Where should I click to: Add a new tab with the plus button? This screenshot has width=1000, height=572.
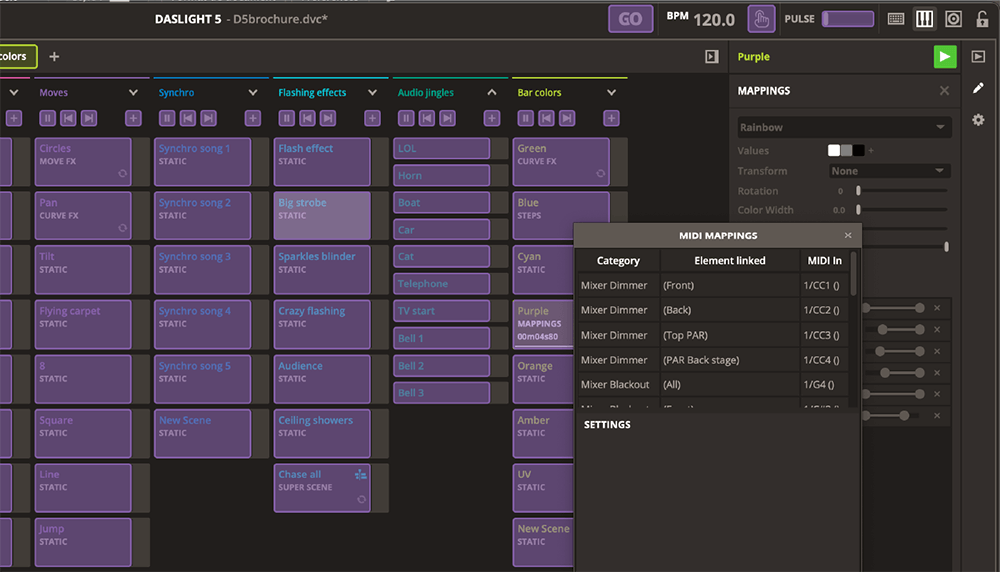click(54, 57)
